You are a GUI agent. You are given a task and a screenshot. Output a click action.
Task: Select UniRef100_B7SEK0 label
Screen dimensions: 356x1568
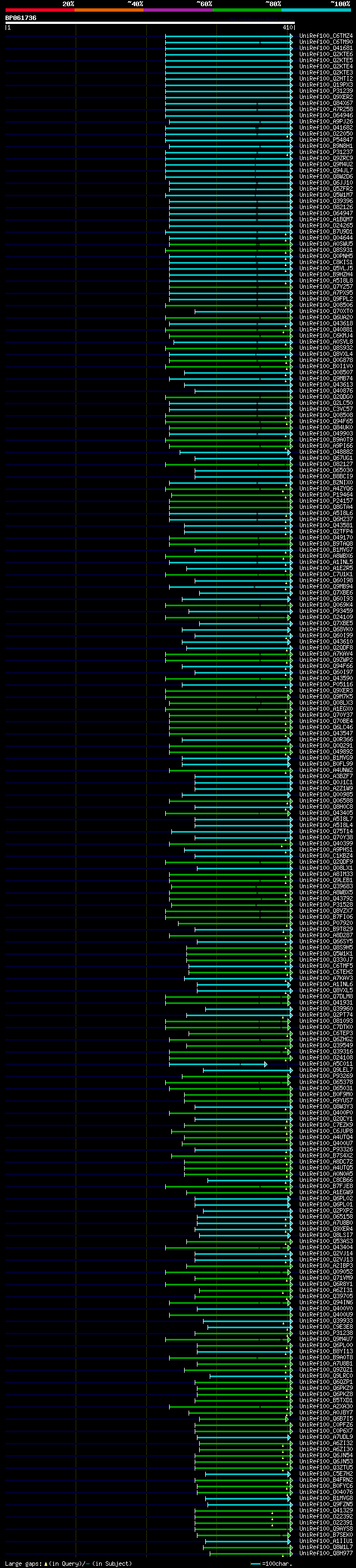(x=326, y=1535)
